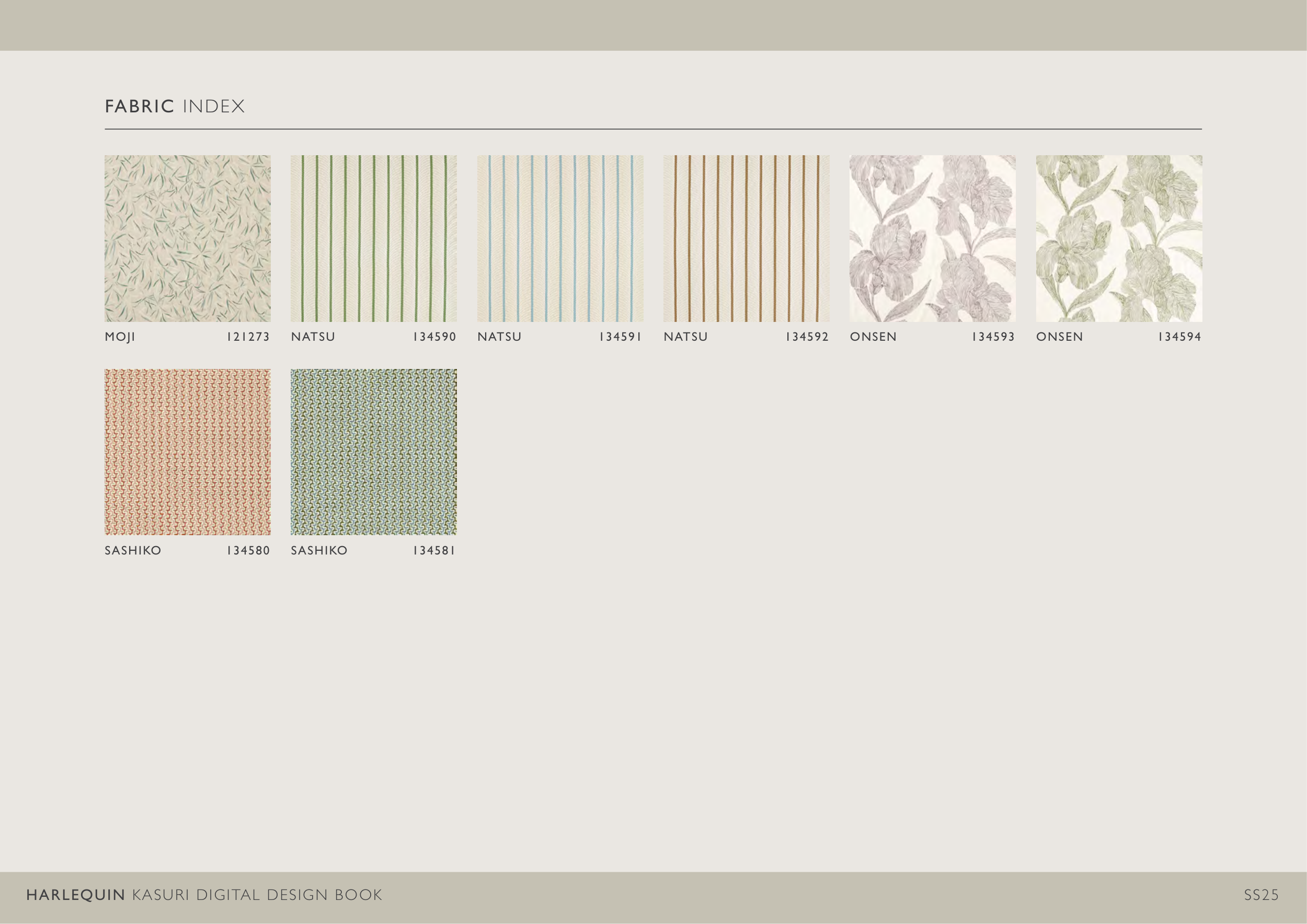Click the code number 134591
1307x924 pixels.
coord(621,337)
